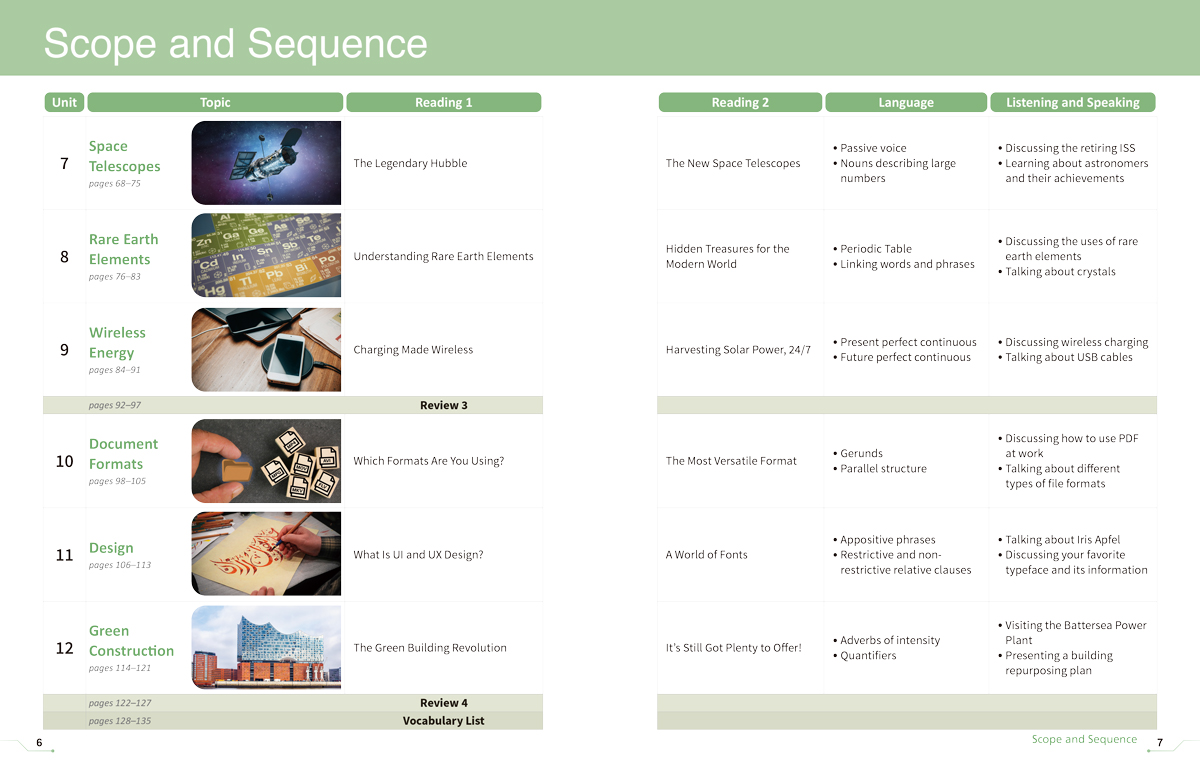Screen dimensions: 1200x771
Task: Click the Scope and Sequence footer text
Action: (x=1084, y=739)
